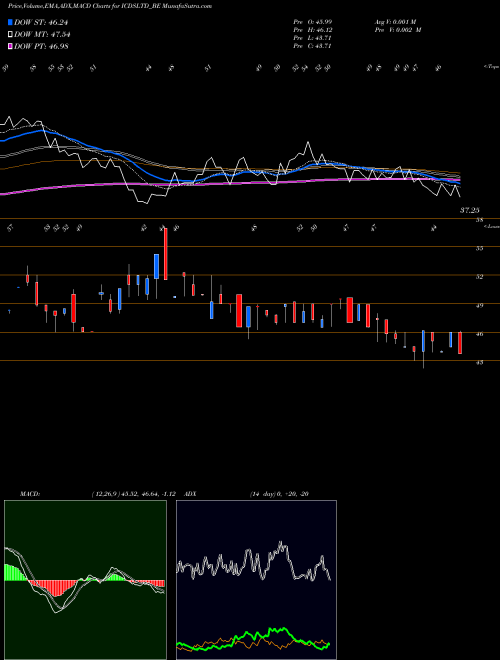The image size is (500, 660).
Task: Click the white DOW MT legend swatch
Action: (10, 35)
